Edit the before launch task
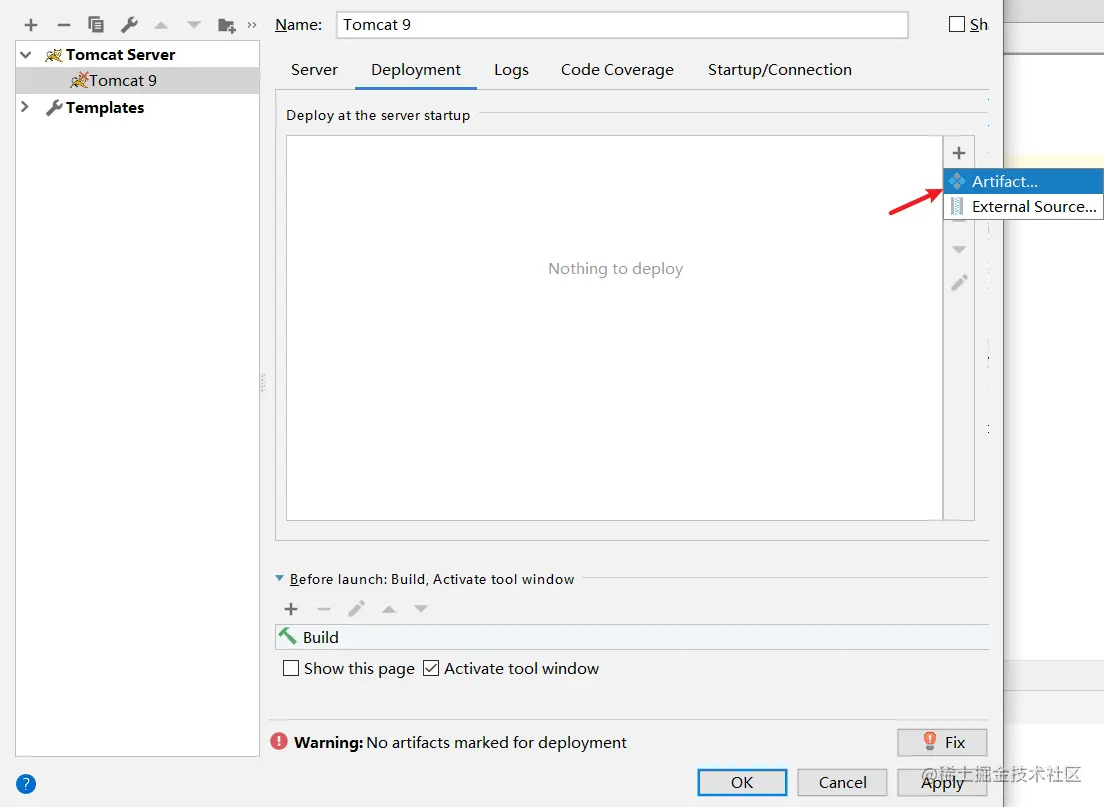The width and height of the screenshot is (1104, 807). click(x=356, y=608)
